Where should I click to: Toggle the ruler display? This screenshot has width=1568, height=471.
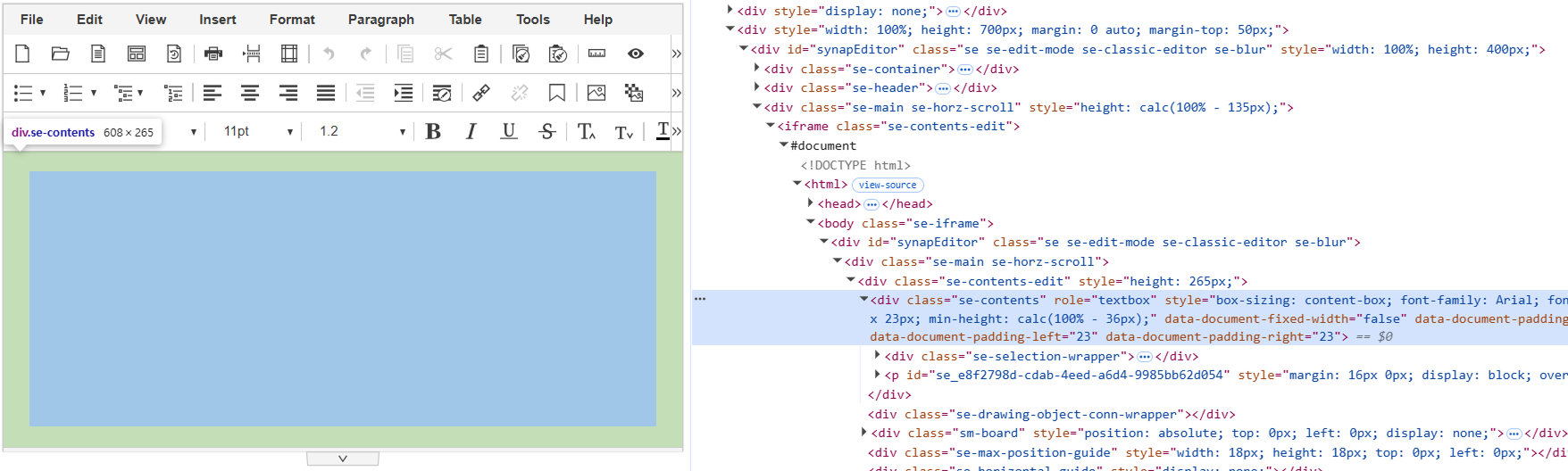[597, 54]
